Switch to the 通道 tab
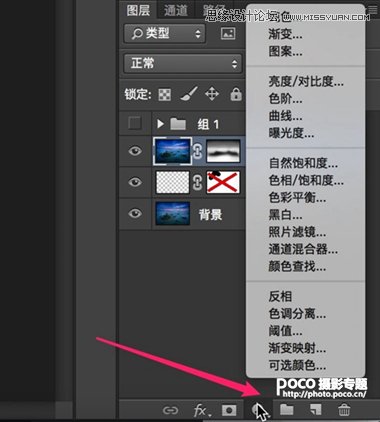 tap(176, 10)
